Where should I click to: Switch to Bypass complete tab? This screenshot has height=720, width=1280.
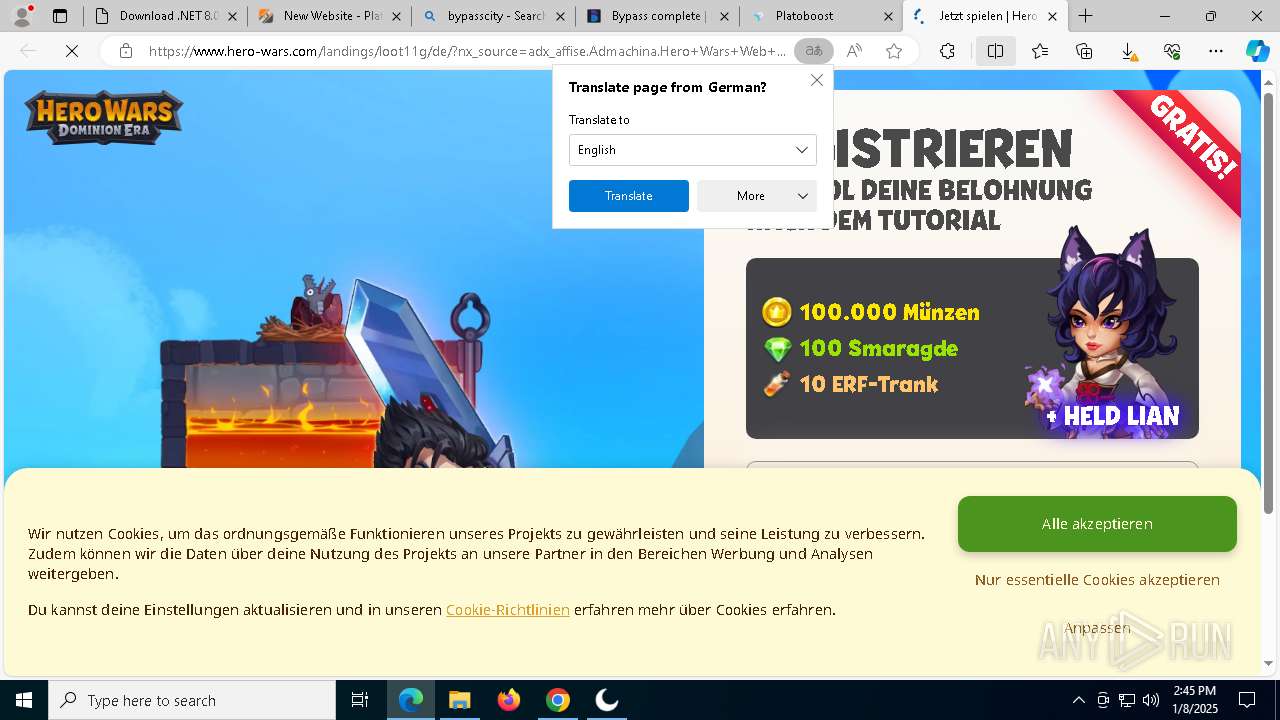[658, 16]
